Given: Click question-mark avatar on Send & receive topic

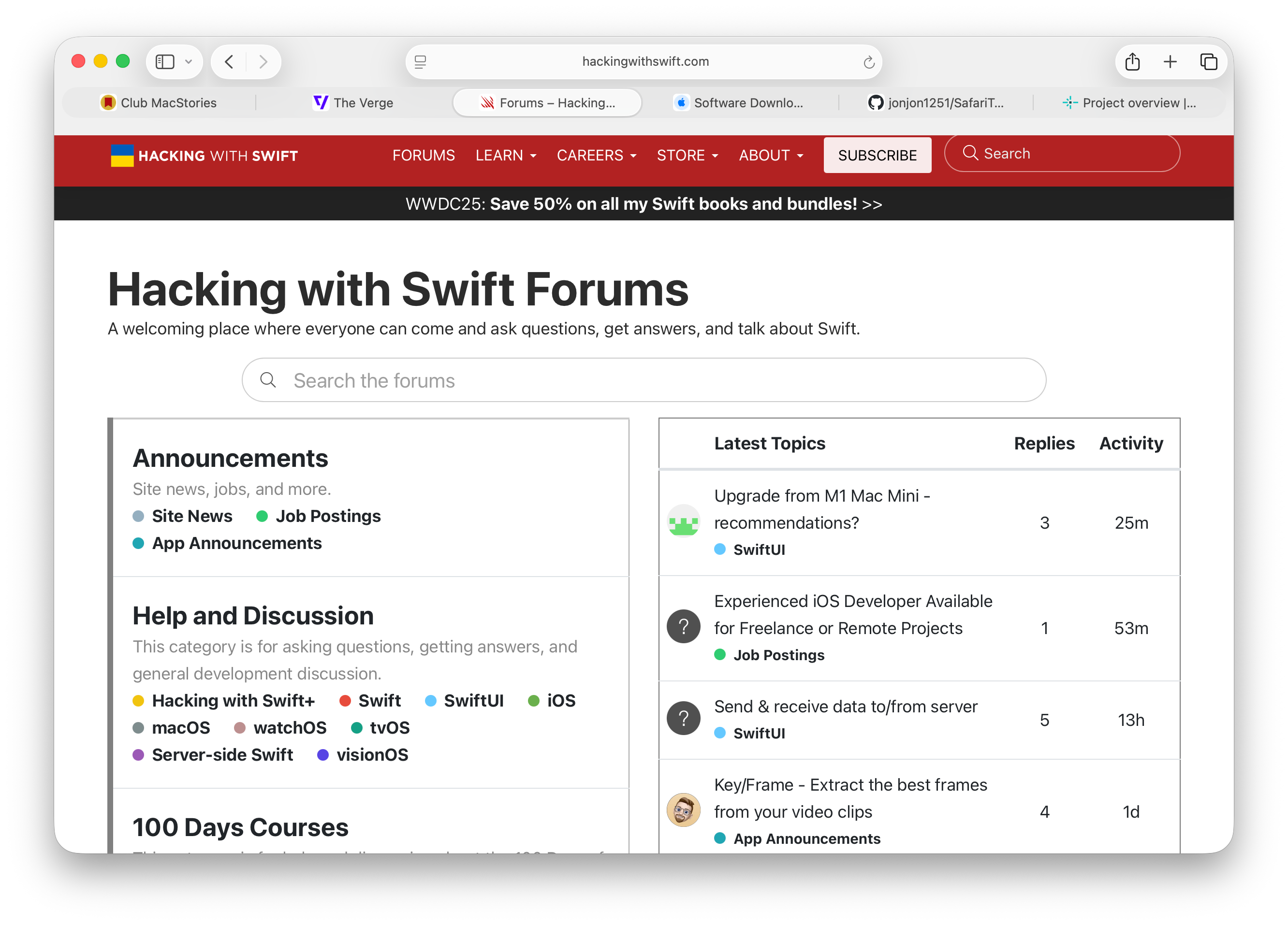Looking at the screenshot, I should [x=683, y=719].
